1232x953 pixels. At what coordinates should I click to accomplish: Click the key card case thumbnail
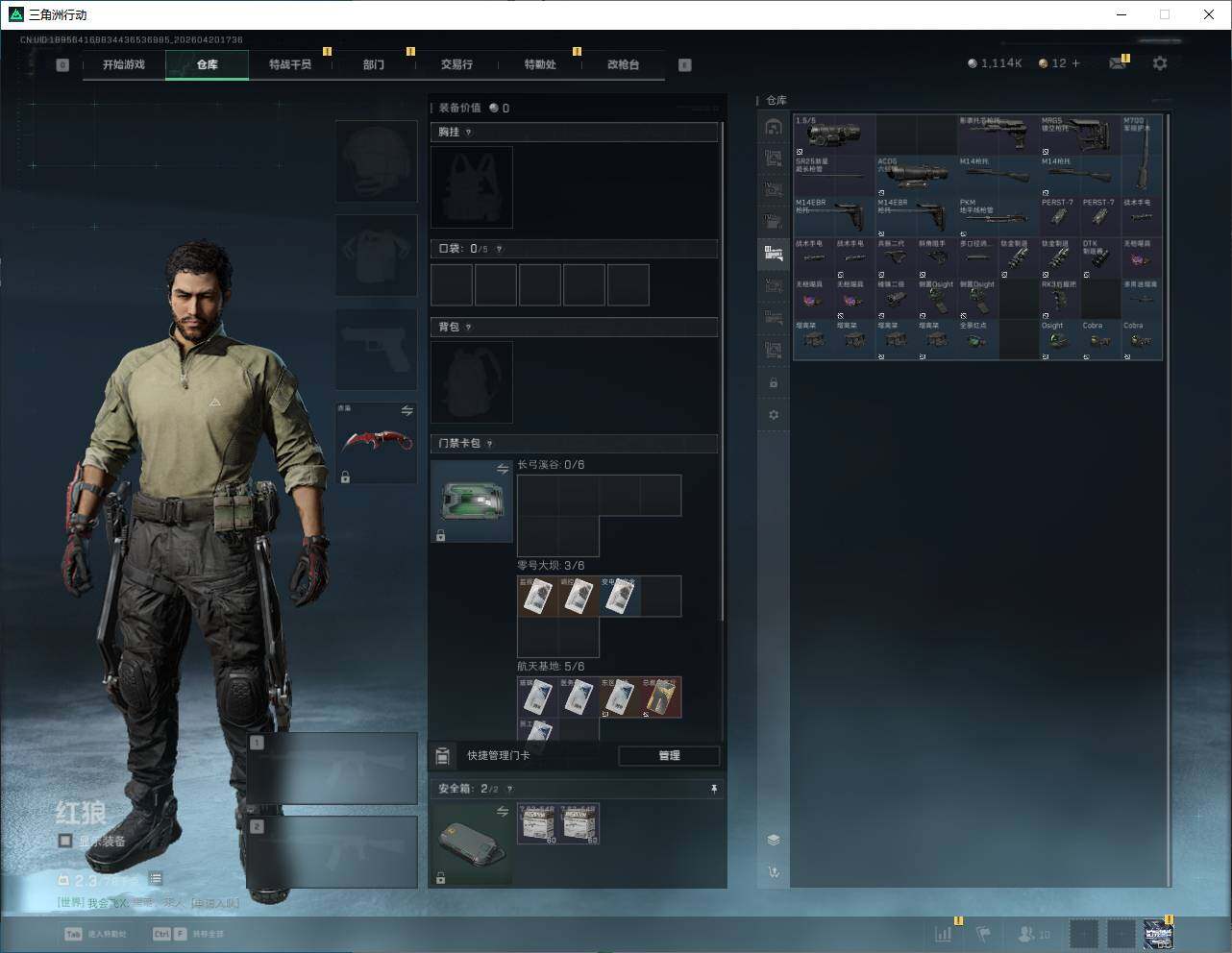pos(472,501)
